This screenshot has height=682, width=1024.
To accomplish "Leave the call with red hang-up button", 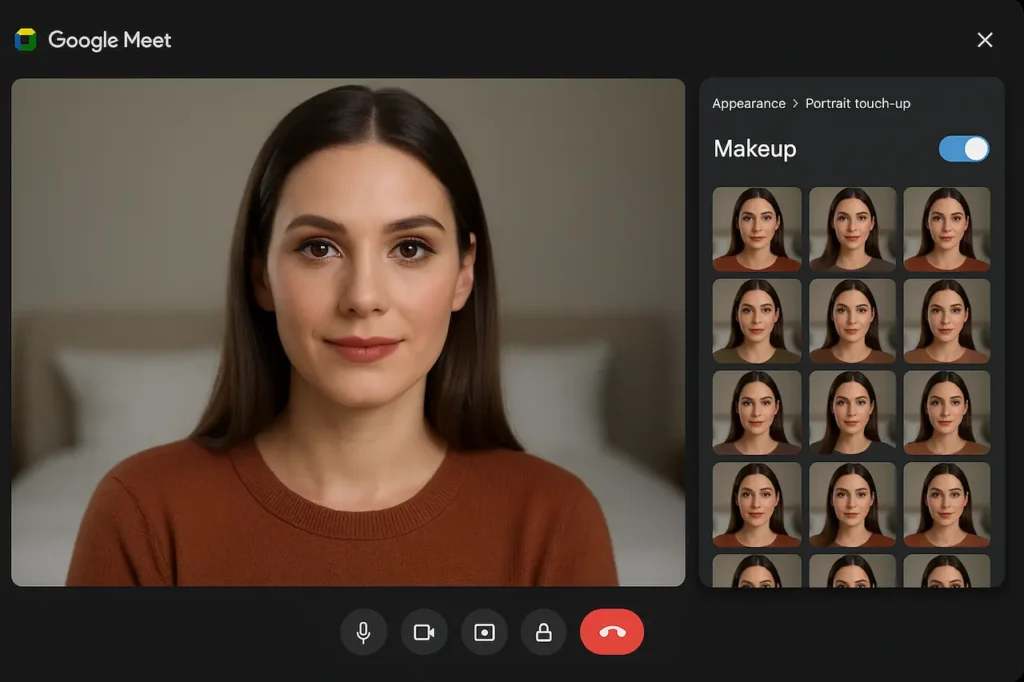I will click(x=612, y=632).
